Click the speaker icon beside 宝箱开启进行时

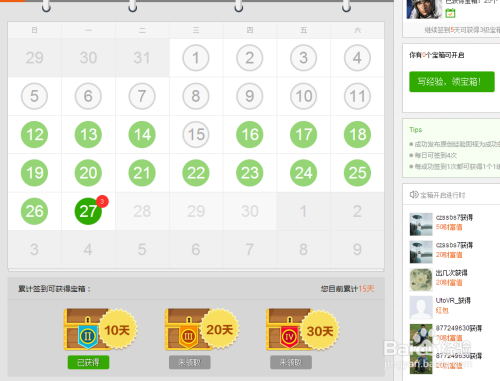point(414,194)
